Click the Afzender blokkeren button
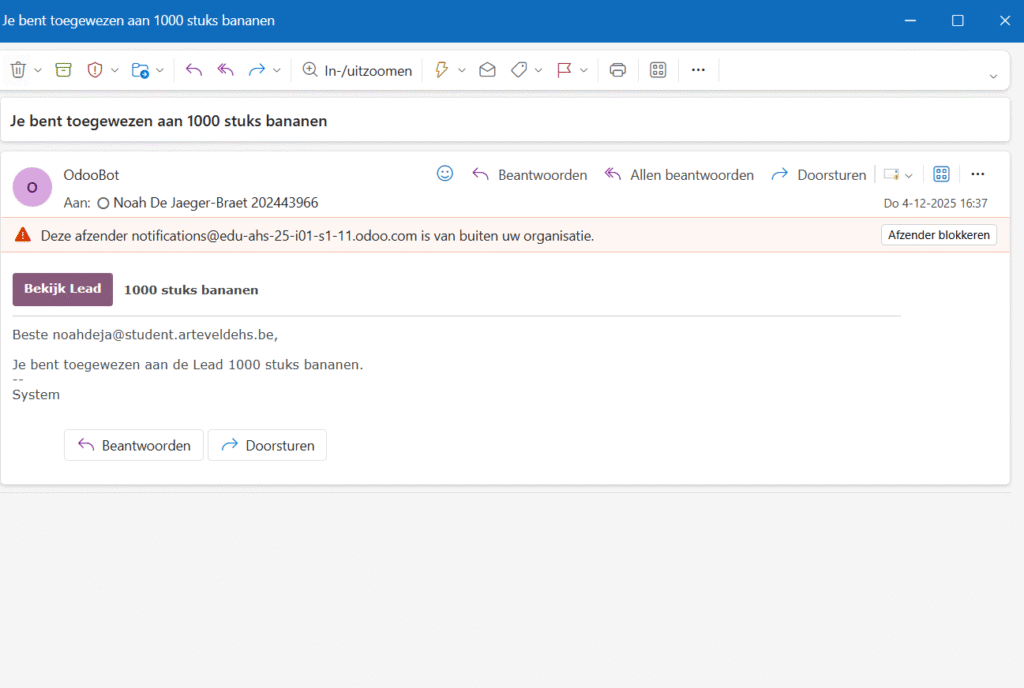 (x=938, y=234)
